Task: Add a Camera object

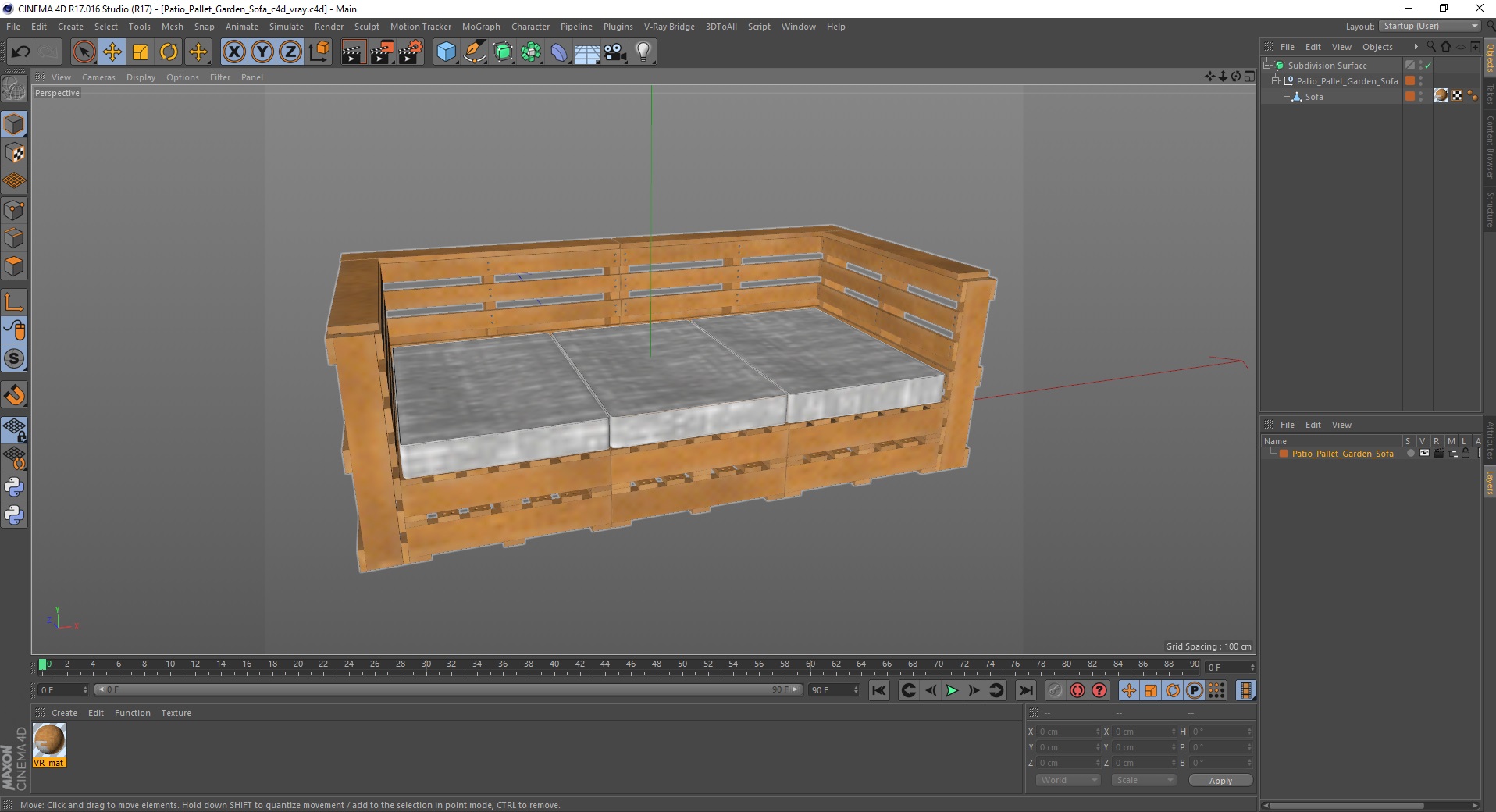Action: click(615, 52)
